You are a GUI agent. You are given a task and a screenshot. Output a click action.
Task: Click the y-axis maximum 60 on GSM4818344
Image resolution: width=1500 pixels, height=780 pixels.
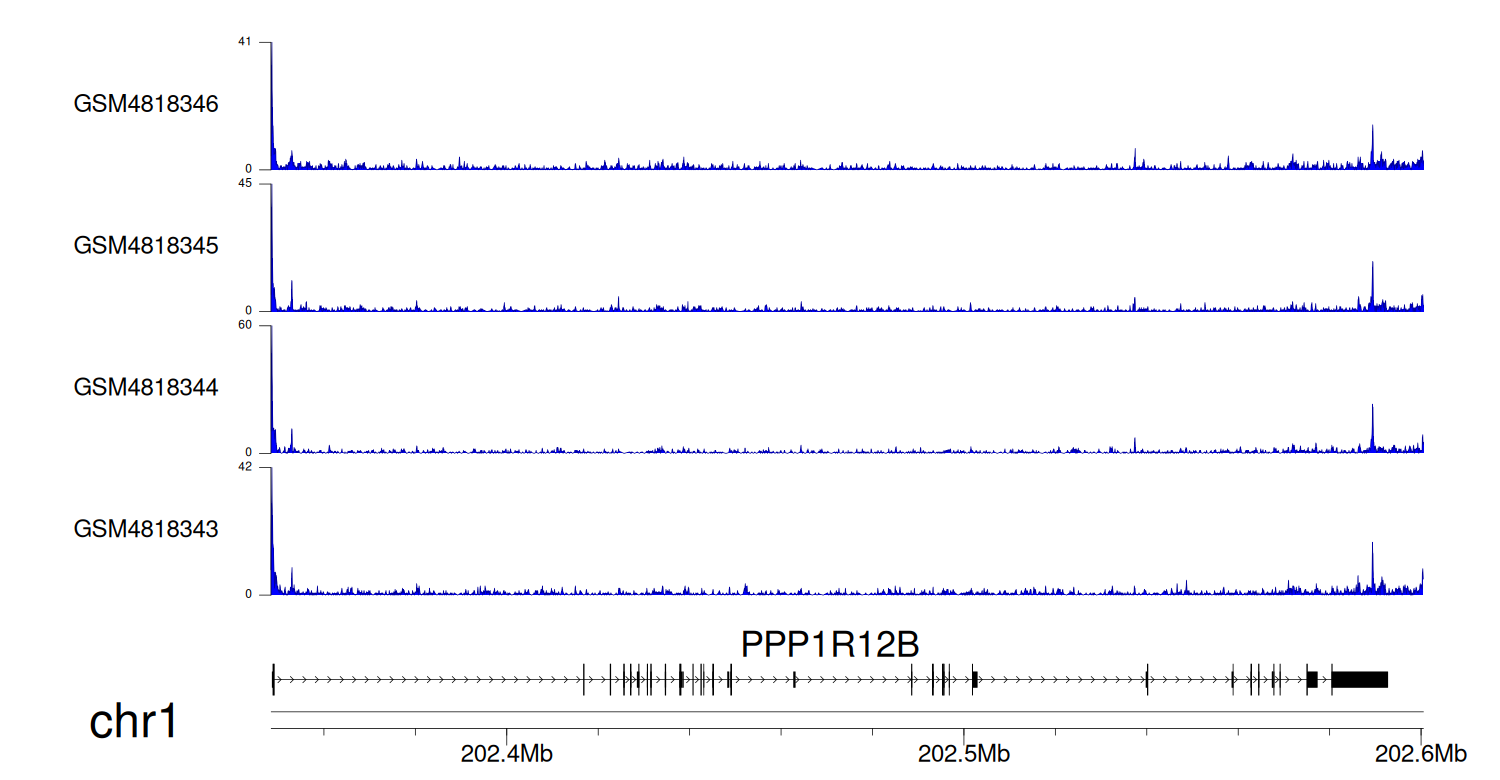coord(245,325)
